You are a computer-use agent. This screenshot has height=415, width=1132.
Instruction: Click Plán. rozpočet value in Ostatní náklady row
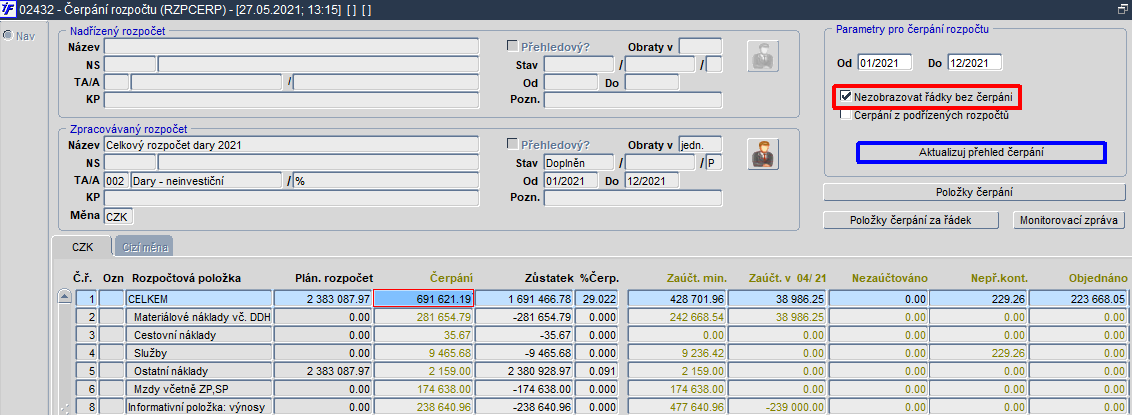tap(323, 371)
